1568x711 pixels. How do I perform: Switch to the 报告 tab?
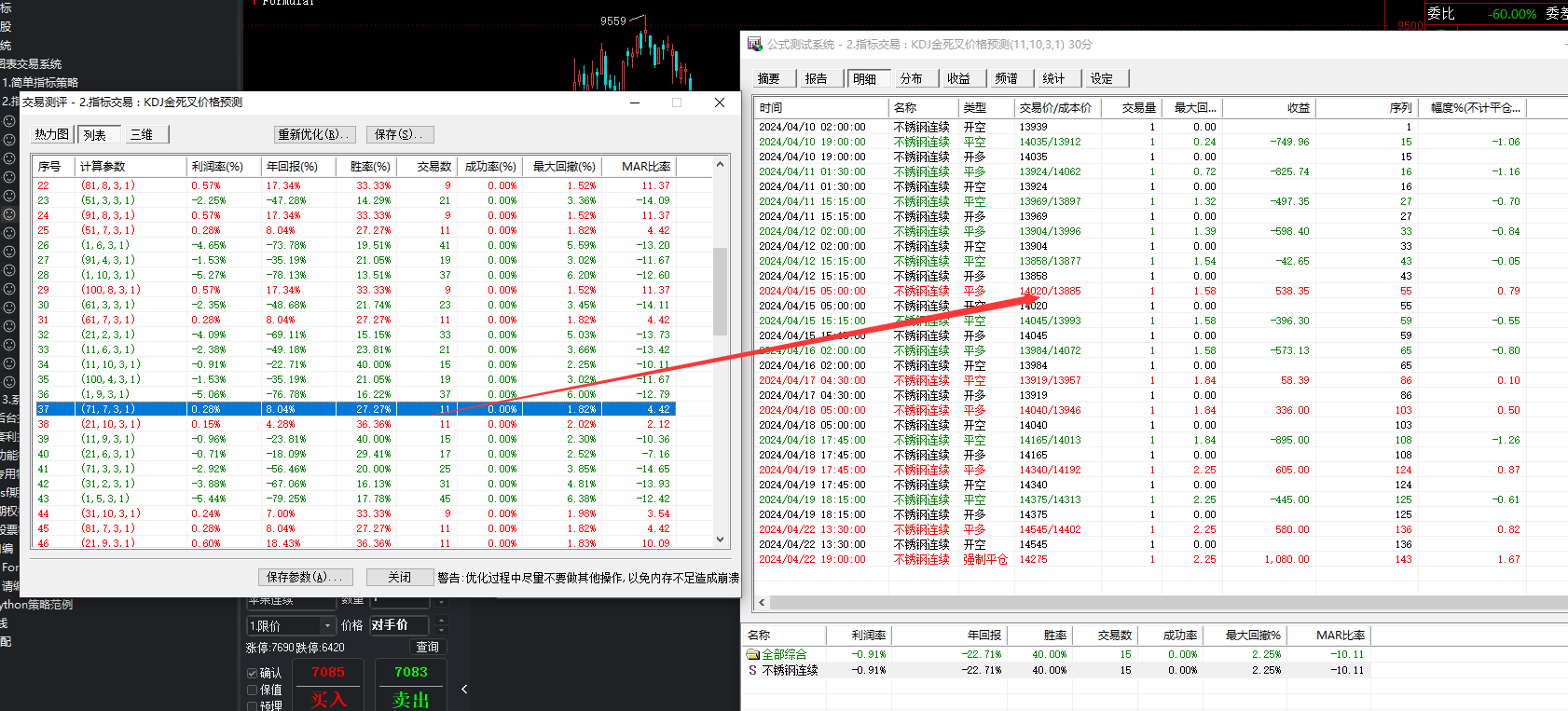(x=817, y=78)
